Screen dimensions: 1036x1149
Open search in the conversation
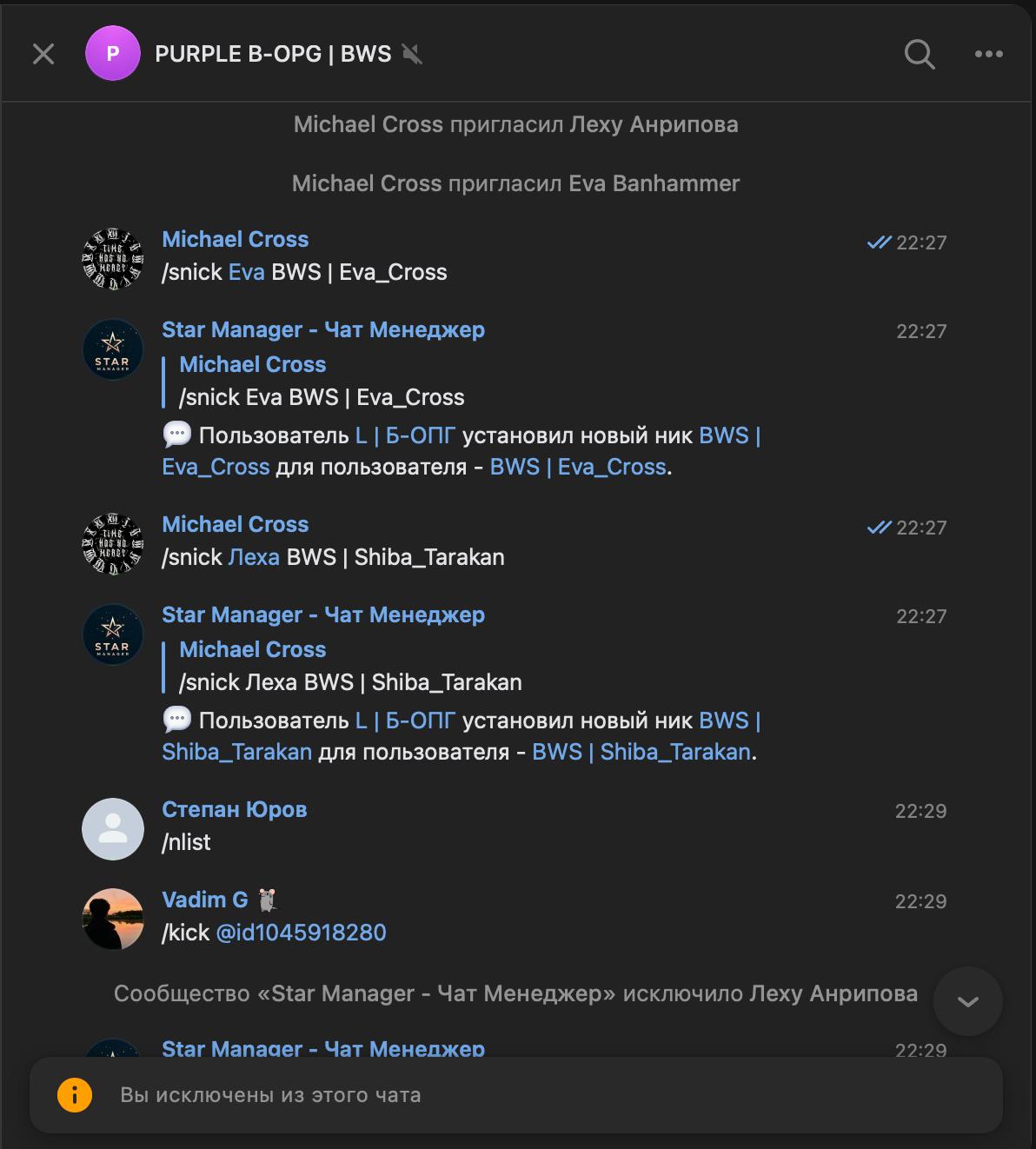coord(920,54)
